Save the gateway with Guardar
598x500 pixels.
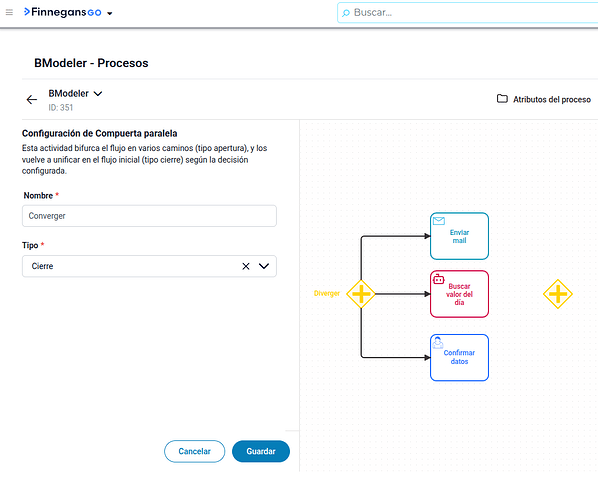coord(261,451)
